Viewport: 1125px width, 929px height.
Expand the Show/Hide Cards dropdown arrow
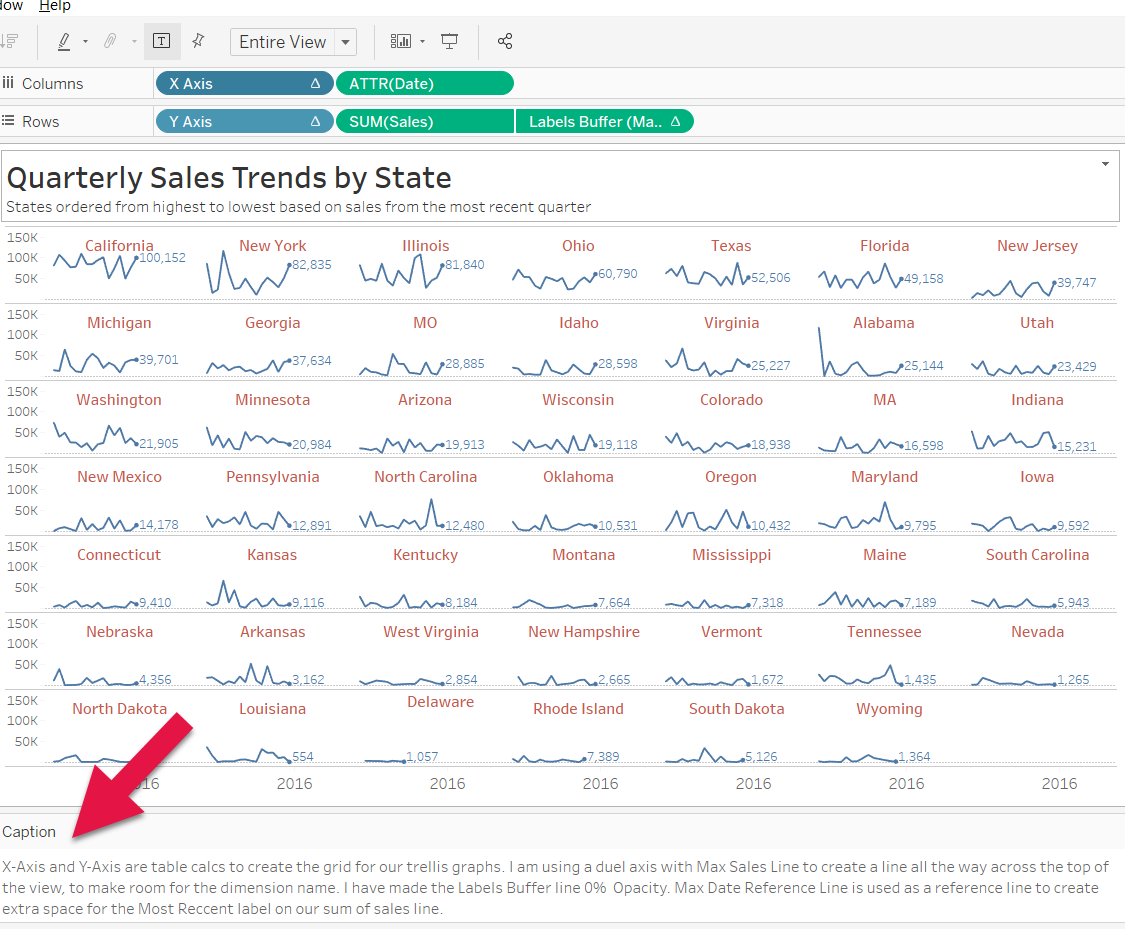click(422, 42)
